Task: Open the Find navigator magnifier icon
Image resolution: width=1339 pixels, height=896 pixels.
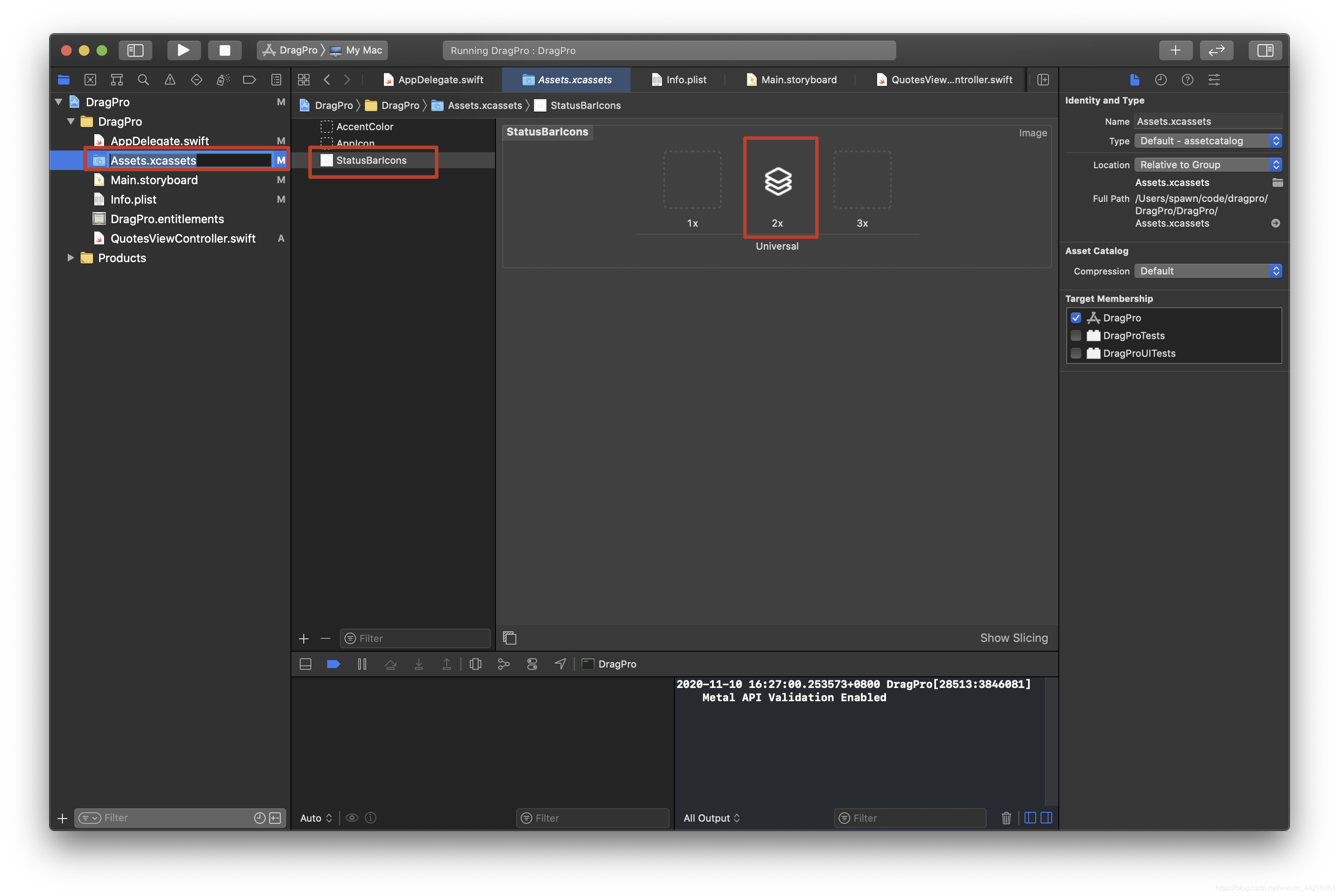Action: [143, 80]
